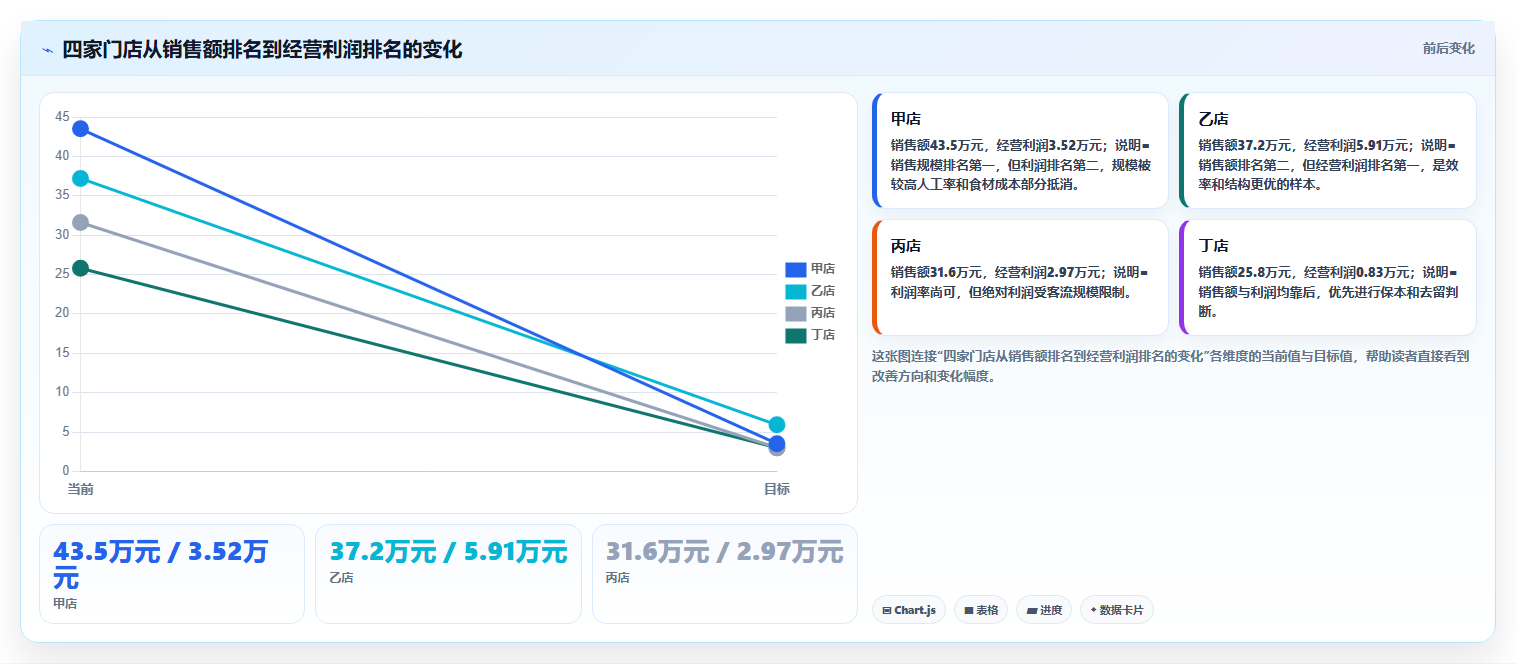This screenshot has width=1516, height=664.
Task: Click the 甲店 label under the blue KPI value
Action: (65, 604)
